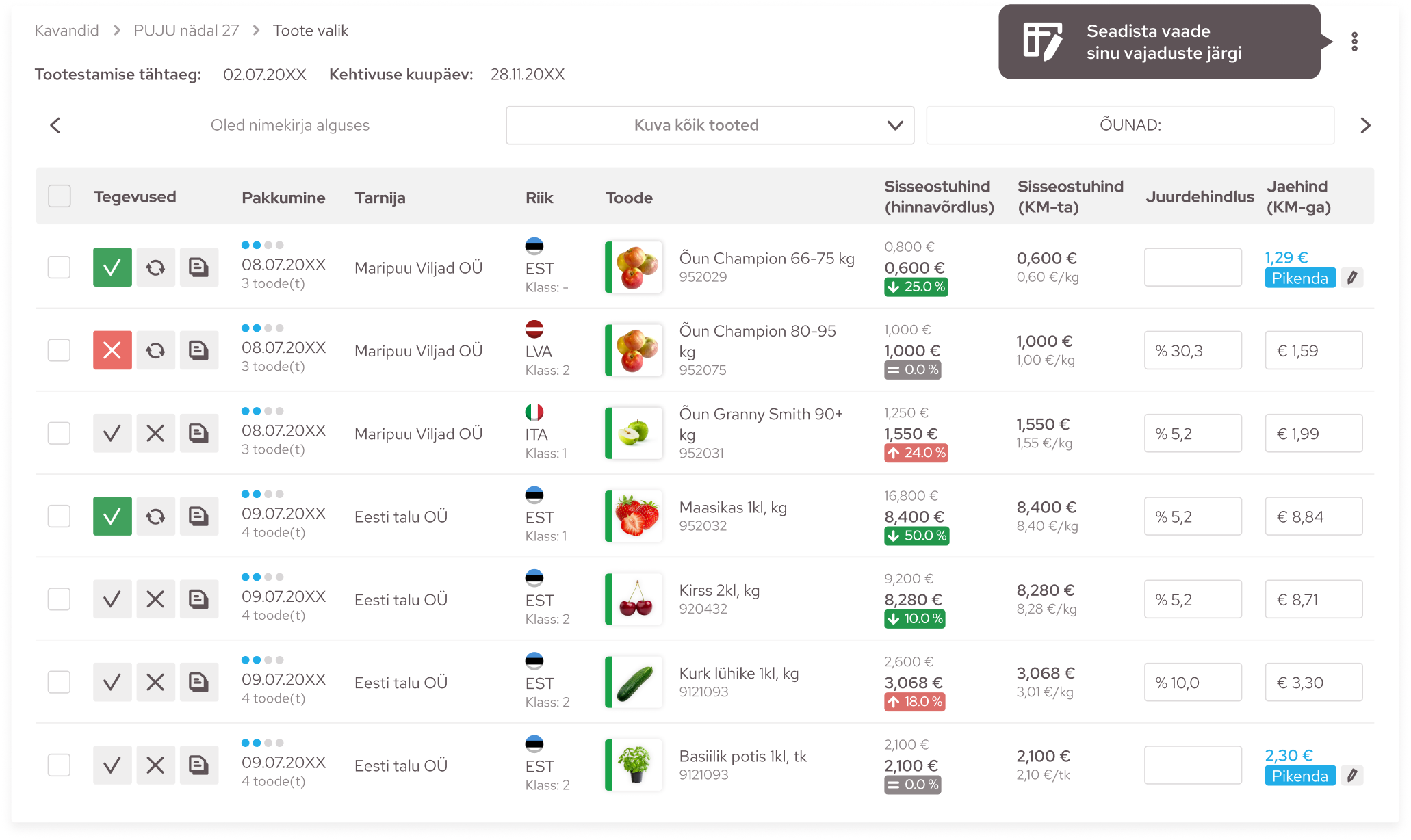This screenshot has width=1411, height=840.
Task: Open the three-dot more options menu
Action: 1354,42
